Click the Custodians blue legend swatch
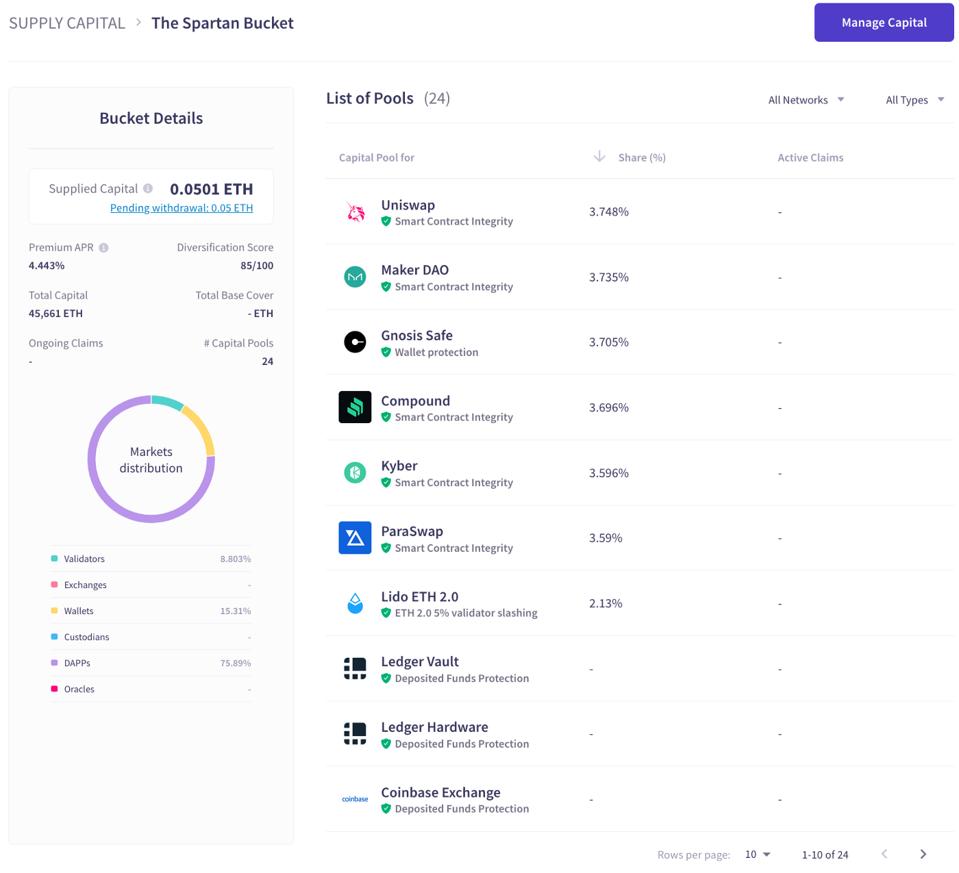959x873 pixels. (54, 637)
